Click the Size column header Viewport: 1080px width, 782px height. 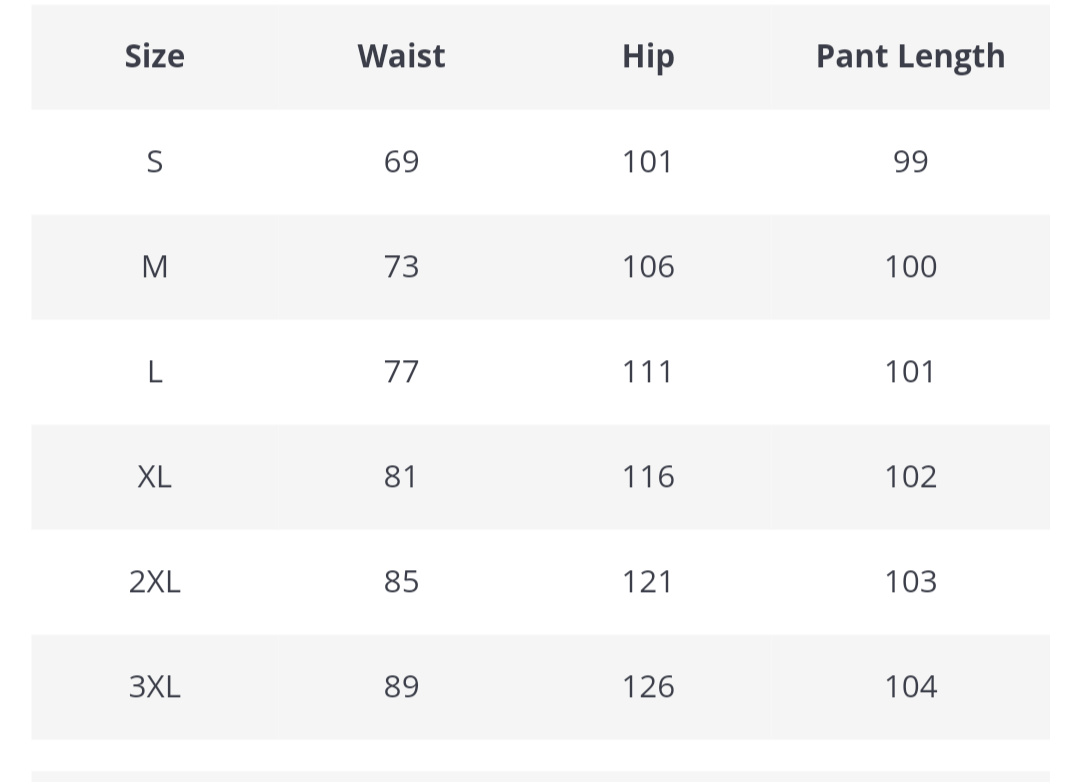point(154,56)
